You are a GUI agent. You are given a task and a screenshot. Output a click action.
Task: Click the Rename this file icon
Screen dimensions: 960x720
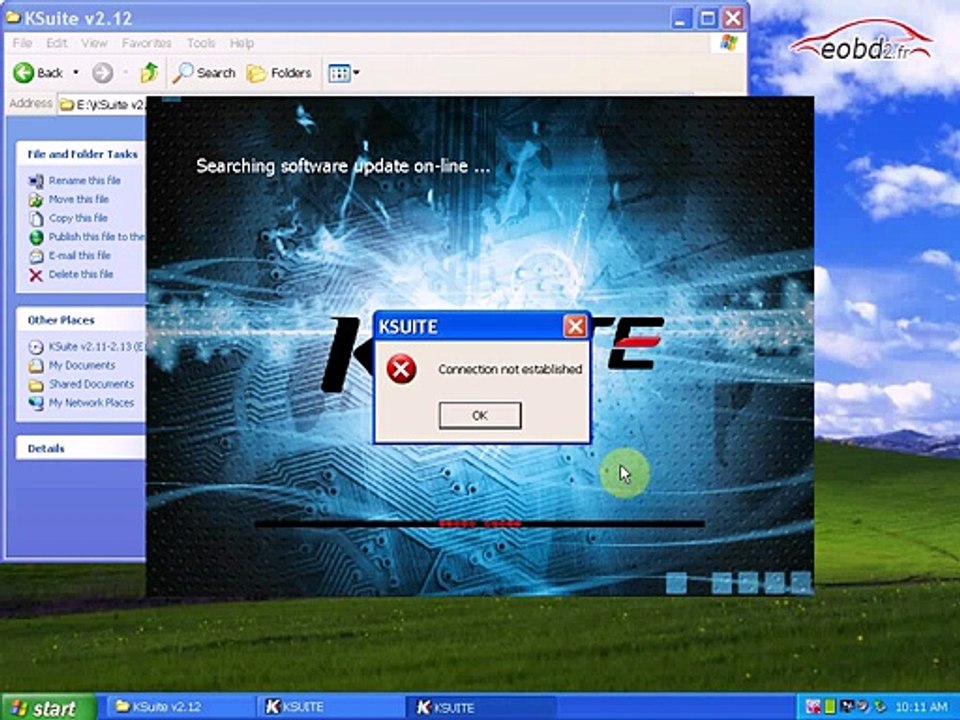[36, 181]
